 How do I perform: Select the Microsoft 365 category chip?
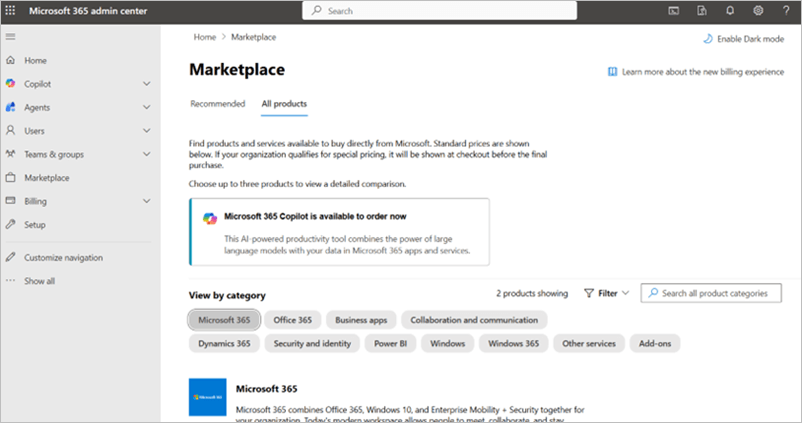[x=224, y=320]
